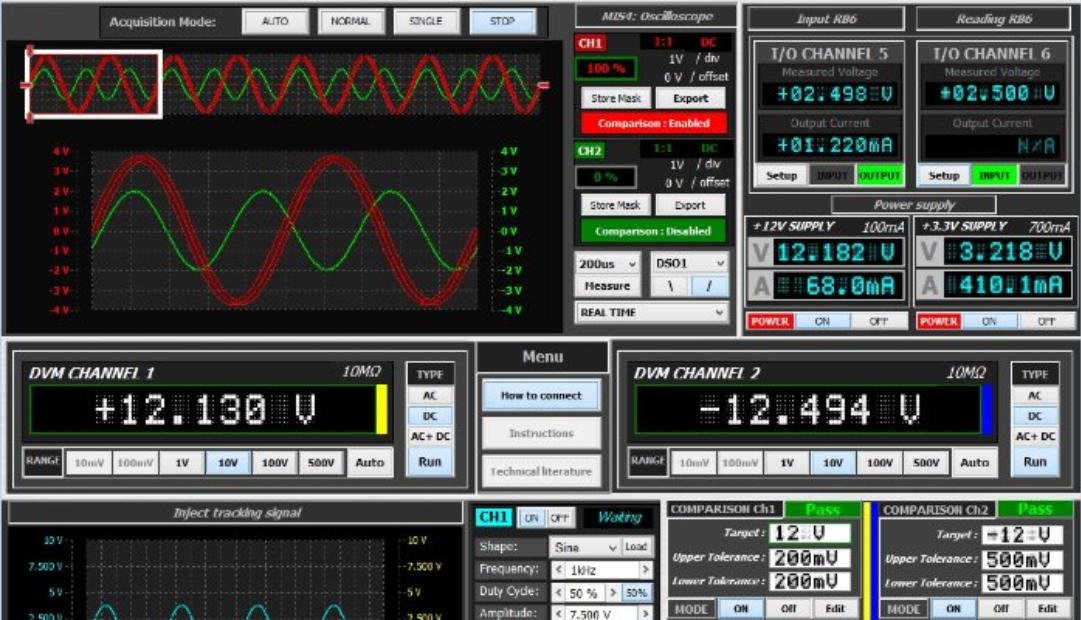The height and width of the screenshot is (620, 1081).
Task: Open Setup for I/O Channel 5
Action: pyautogui.click(x=781, y=176)
